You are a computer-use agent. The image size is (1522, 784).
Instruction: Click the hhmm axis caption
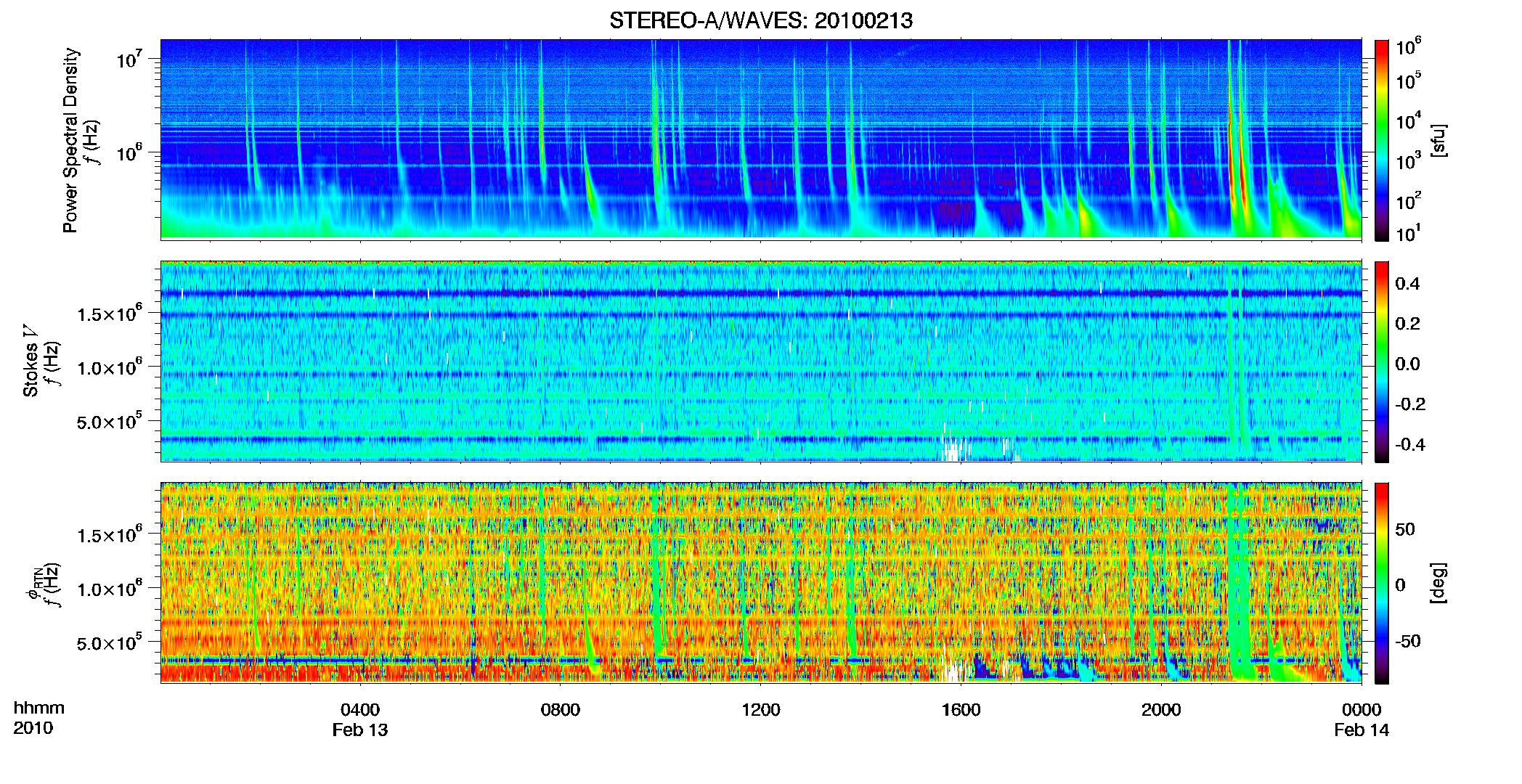(39, 708)
